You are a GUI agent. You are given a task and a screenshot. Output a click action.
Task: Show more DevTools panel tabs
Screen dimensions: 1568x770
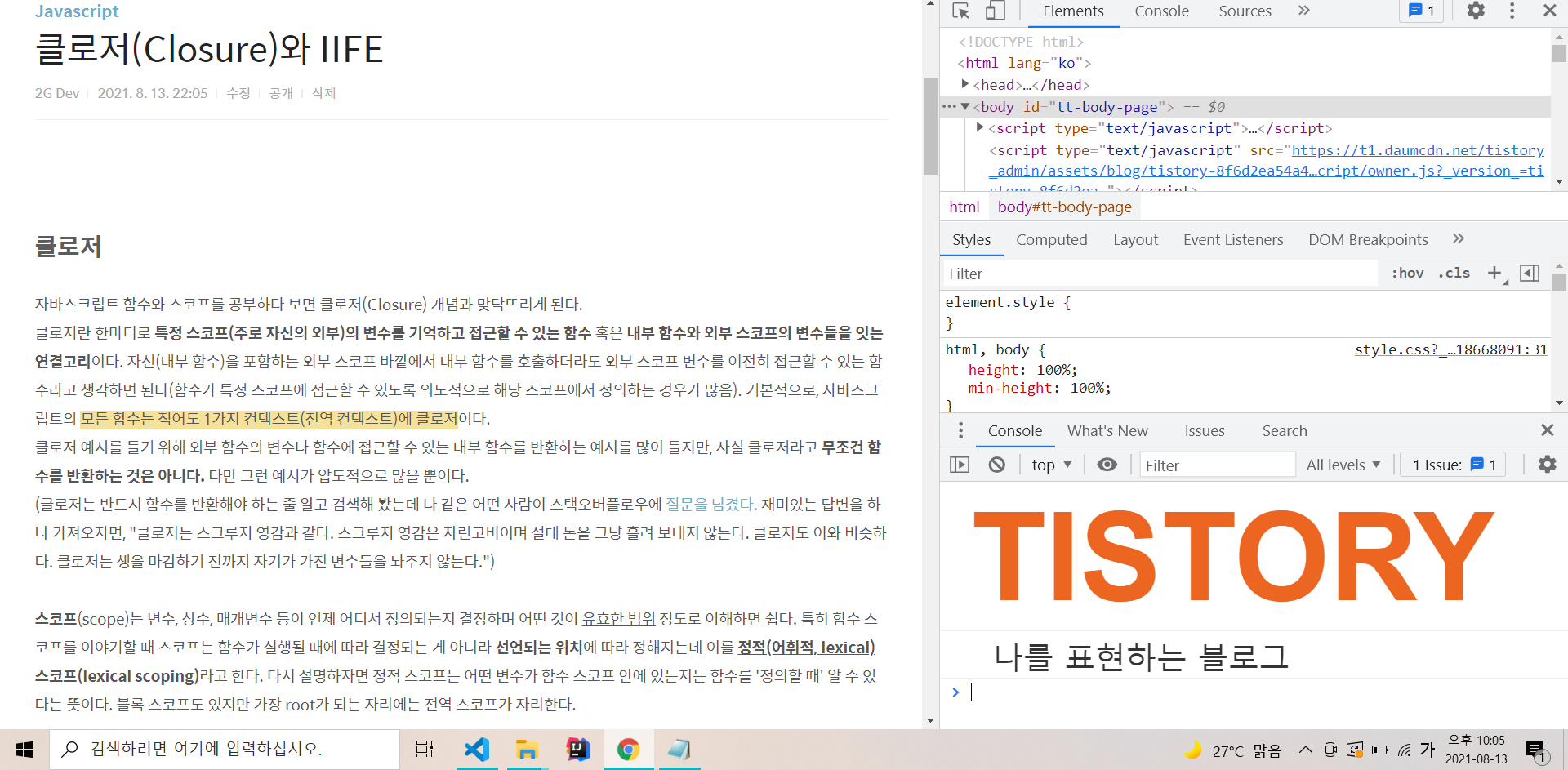point(1304,11)
